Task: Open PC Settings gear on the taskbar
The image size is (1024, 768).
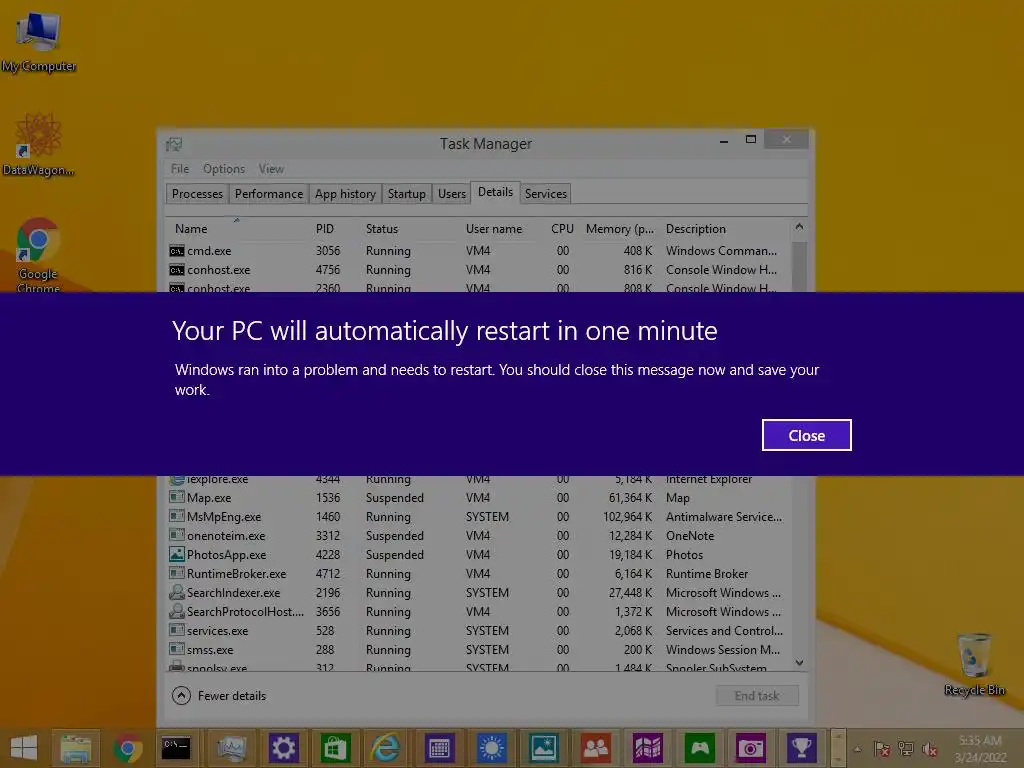Action: (x=283, y=748)
